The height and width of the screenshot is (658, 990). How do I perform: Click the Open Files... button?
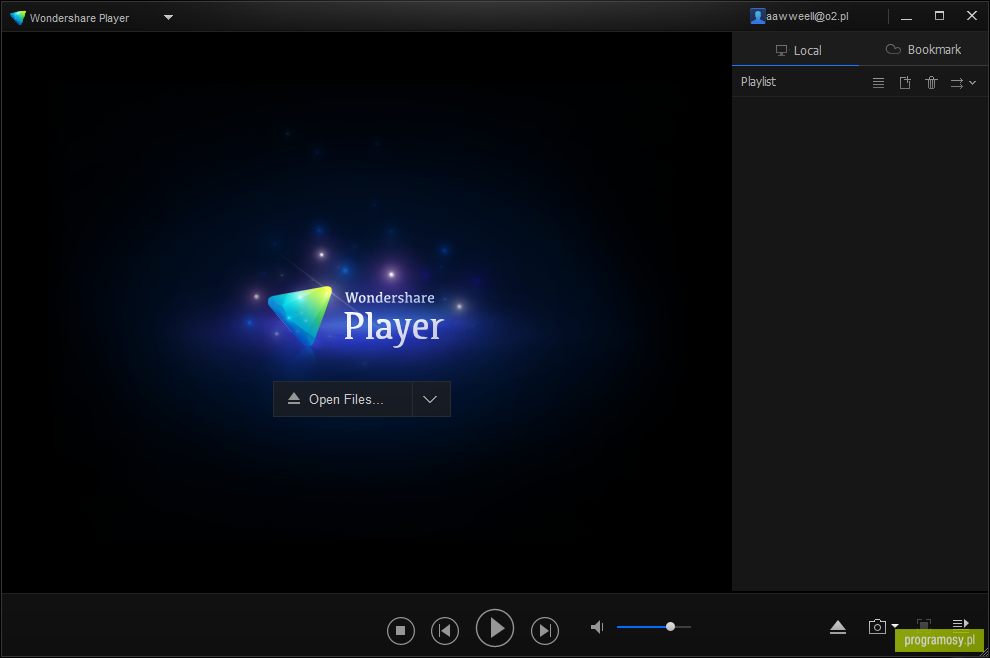click(x=343, y=399)
